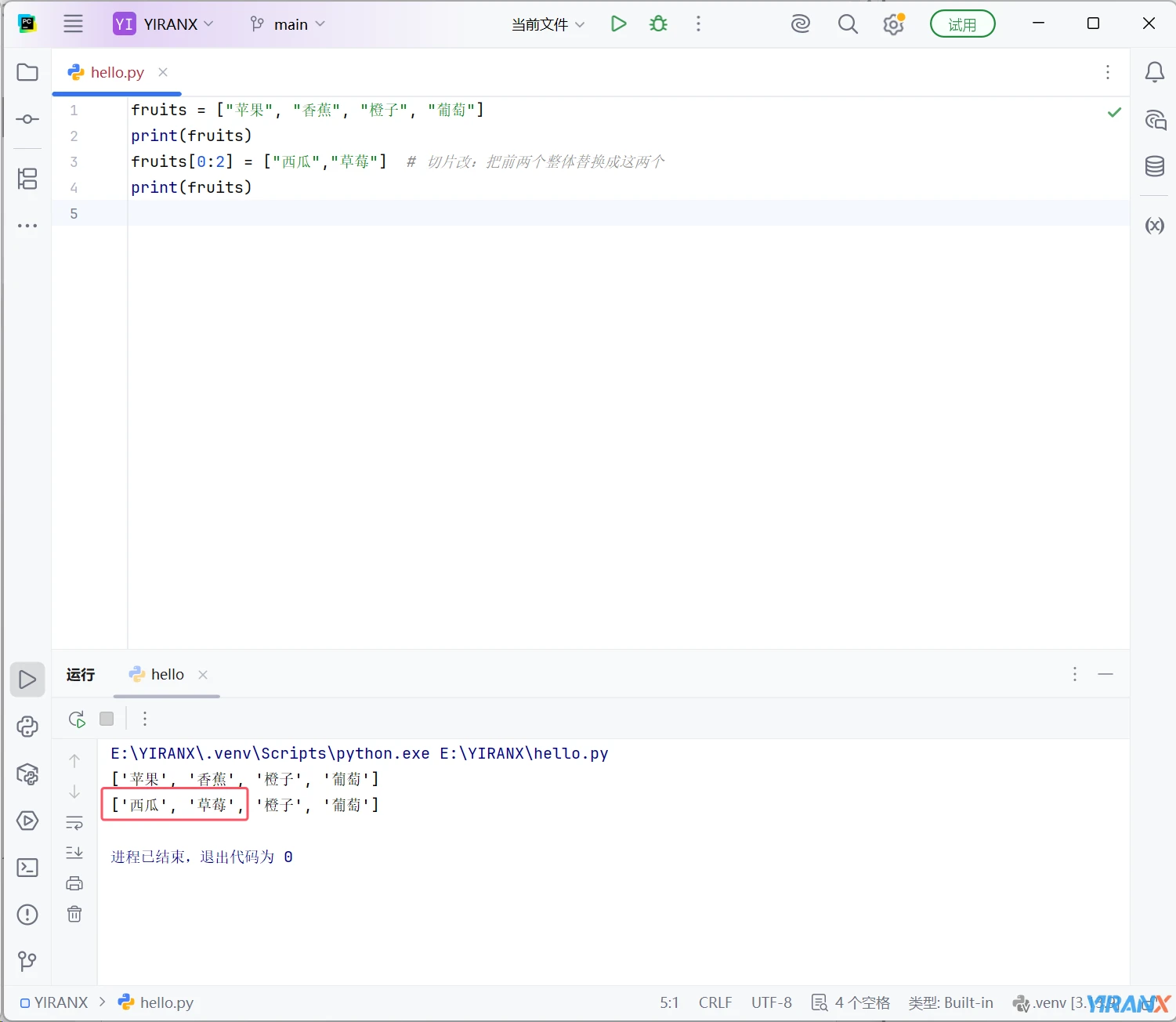
Task: Open the Services tool window
Action: (x=27, y=821)
